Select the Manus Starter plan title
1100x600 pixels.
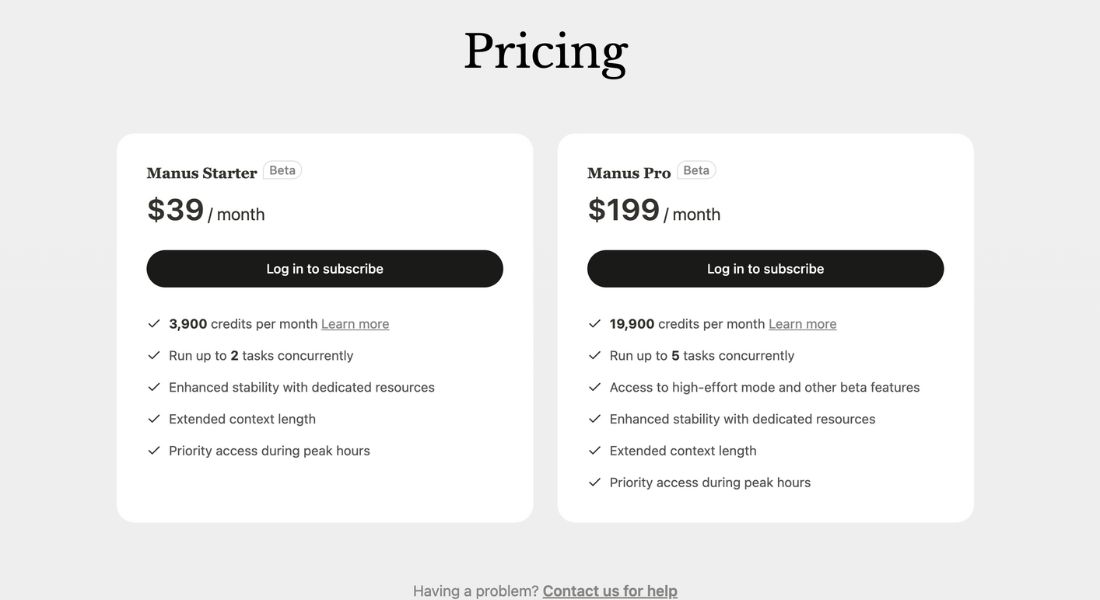point(201,173)
